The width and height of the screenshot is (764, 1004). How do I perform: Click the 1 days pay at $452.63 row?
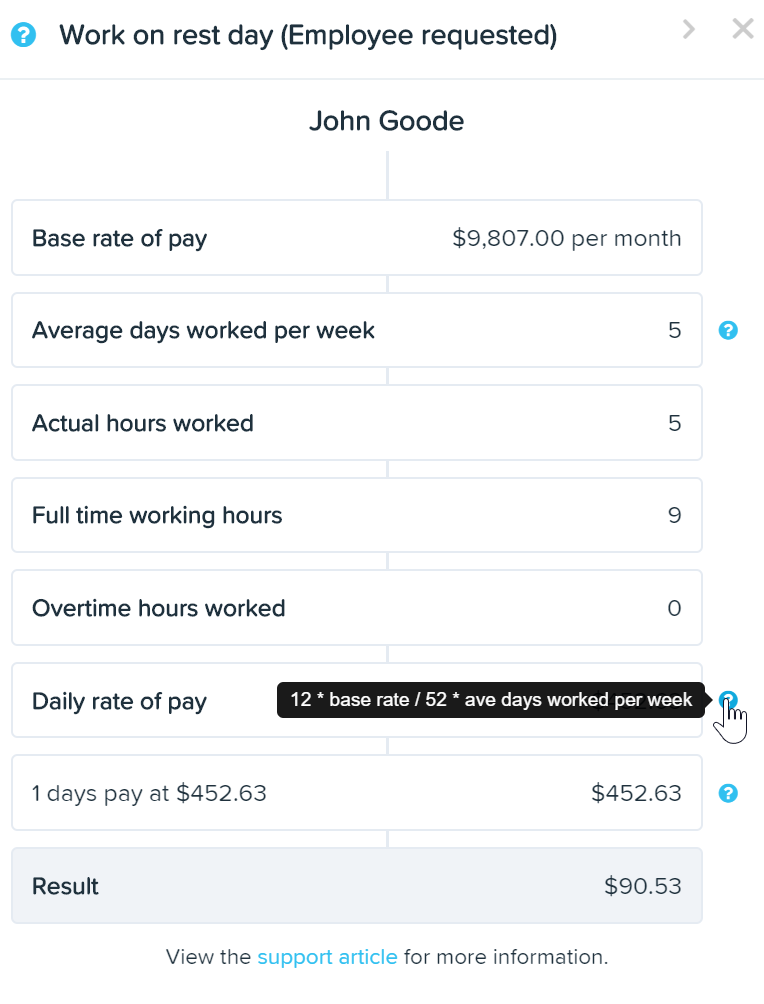357,793
